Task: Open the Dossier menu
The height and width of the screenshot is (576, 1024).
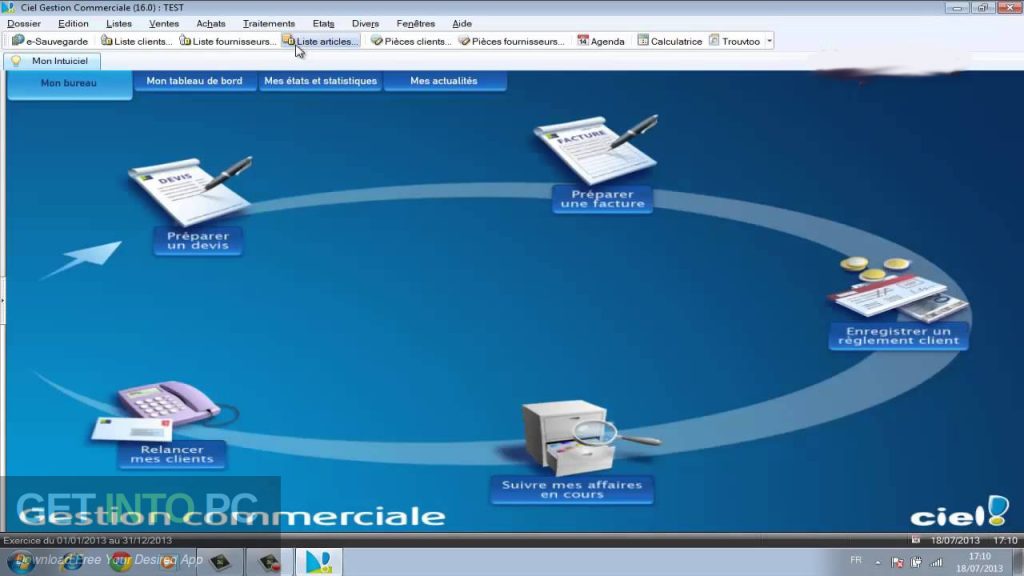Action: (24, 24)
